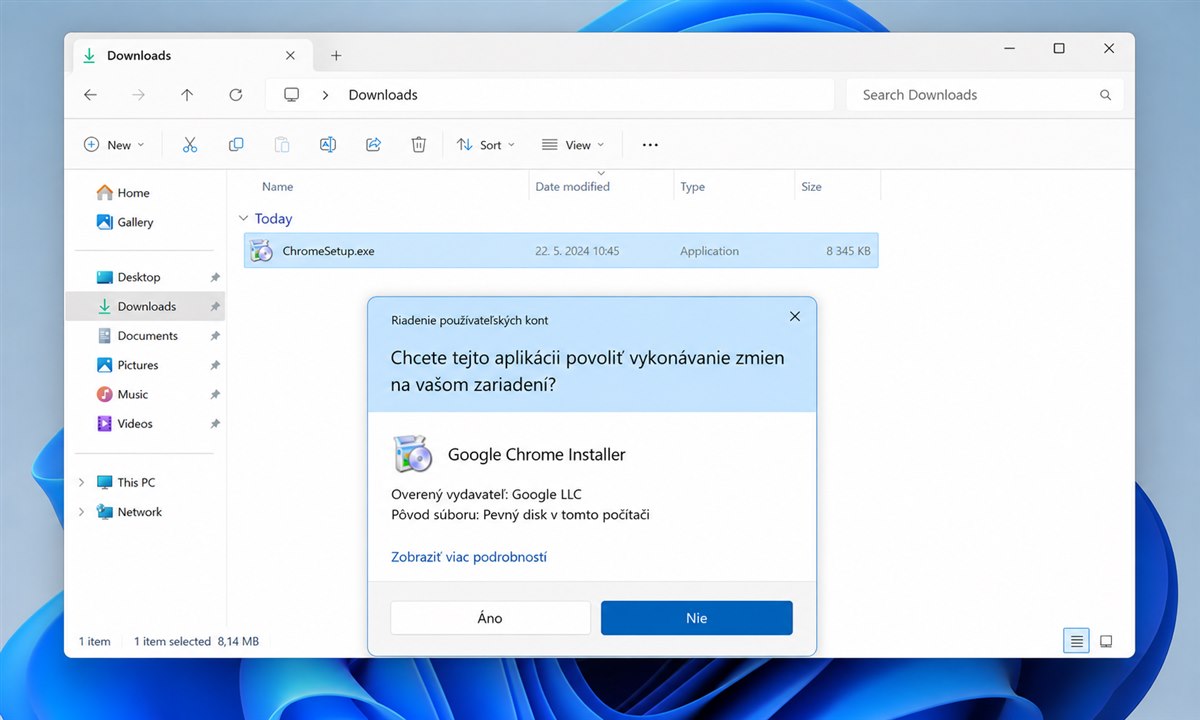The height and width of the screenshot is (720, 1200).
Task: Open Gallery in the sidebar
Action: [x=125, y=222]
